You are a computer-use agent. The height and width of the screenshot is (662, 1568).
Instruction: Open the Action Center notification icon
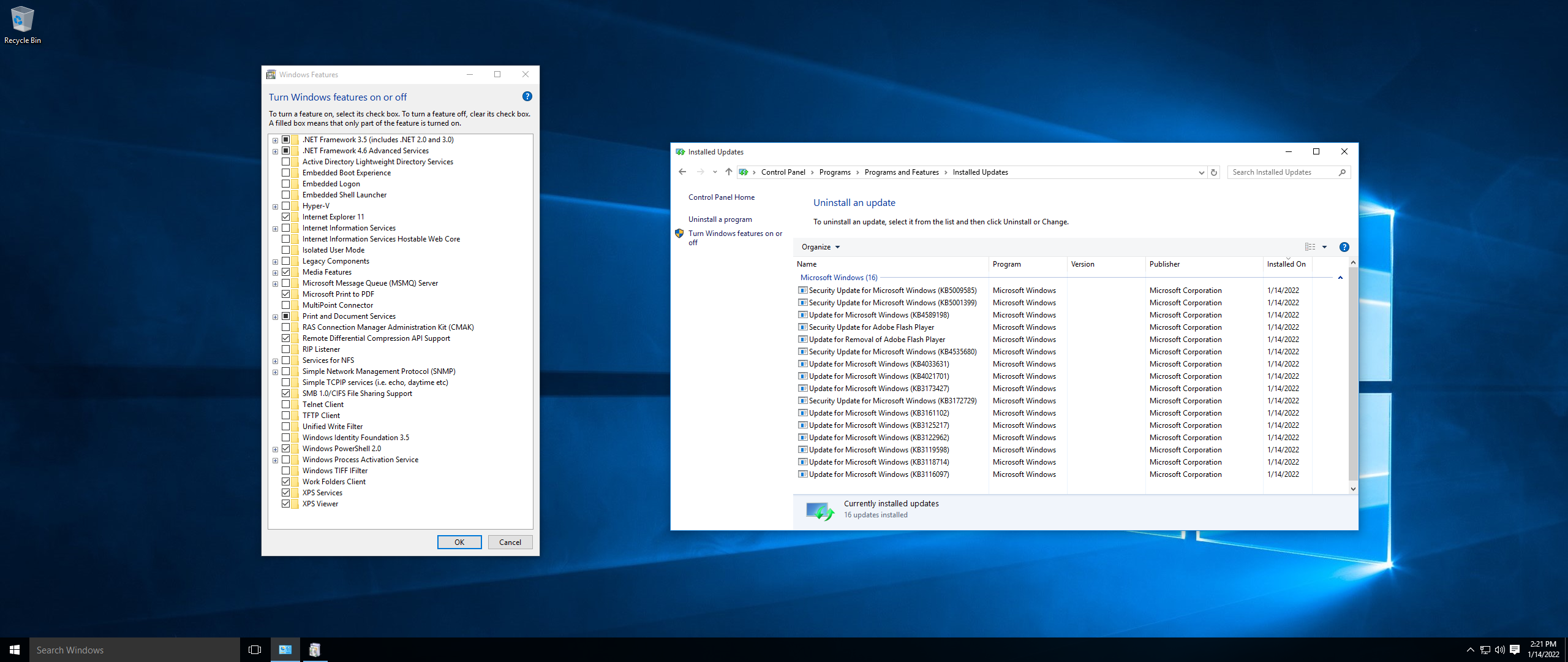pos(1515,650)
